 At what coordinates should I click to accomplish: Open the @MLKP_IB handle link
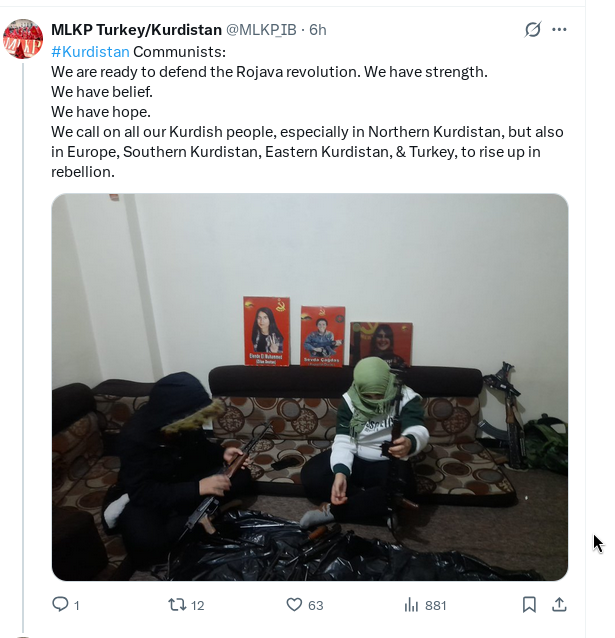point(261,30)
